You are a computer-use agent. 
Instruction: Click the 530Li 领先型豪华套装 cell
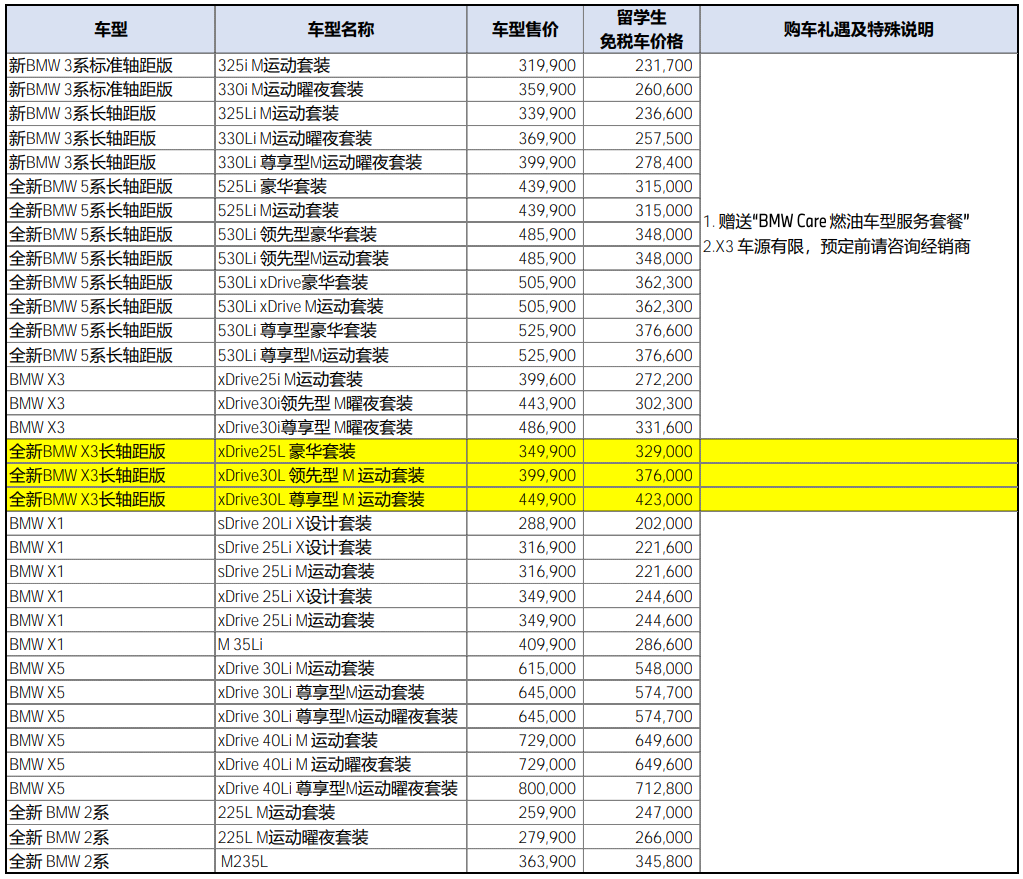(341, 234)
